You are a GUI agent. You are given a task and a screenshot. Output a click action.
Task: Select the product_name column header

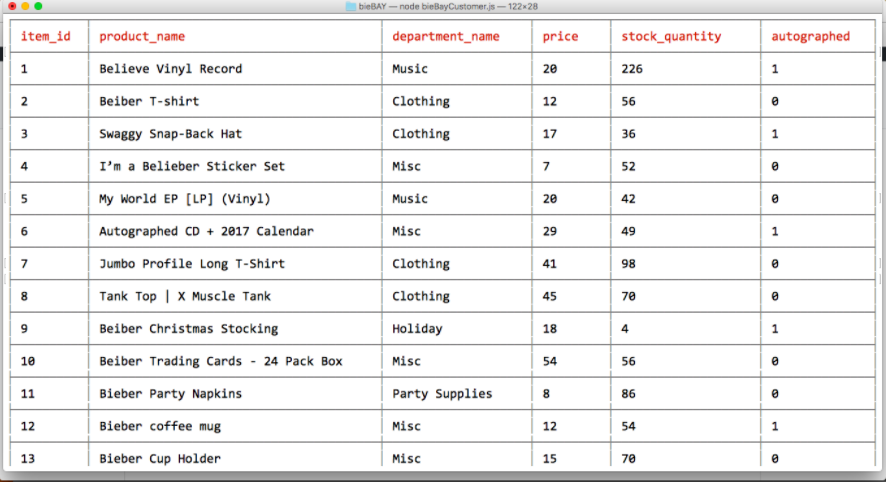142,37
